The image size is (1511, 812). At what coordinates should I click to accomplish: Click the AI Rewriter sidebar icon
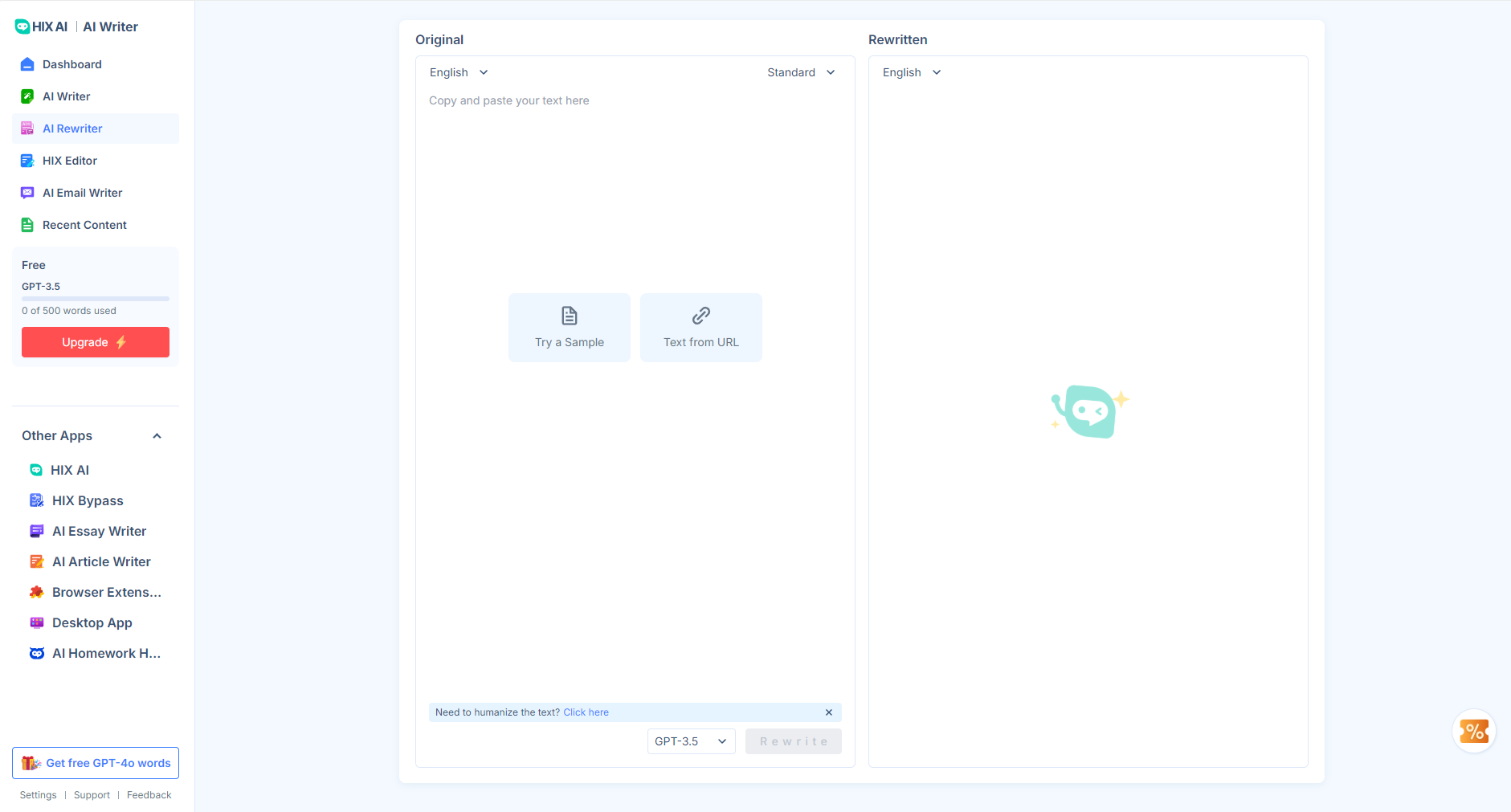click(x=27, y=129)
